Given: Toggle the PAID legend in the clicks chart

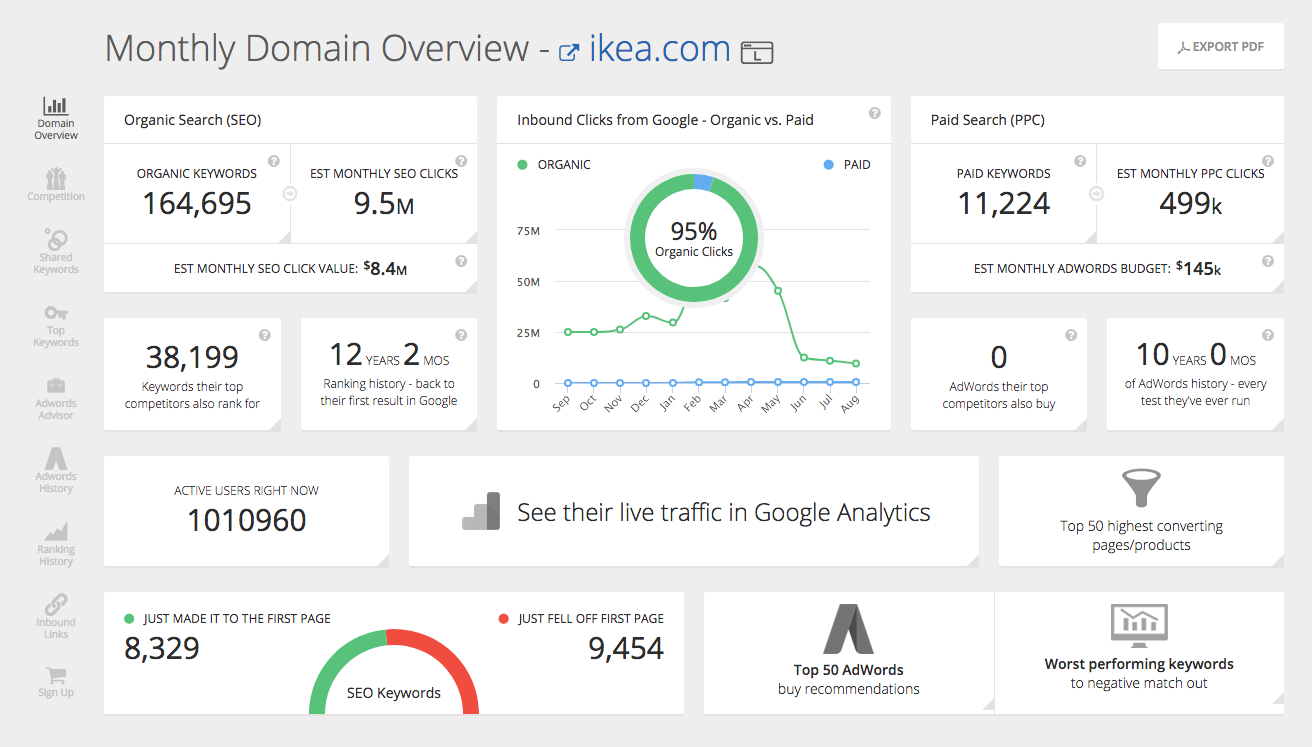Looking at the screenshot, I should [847, 164].
